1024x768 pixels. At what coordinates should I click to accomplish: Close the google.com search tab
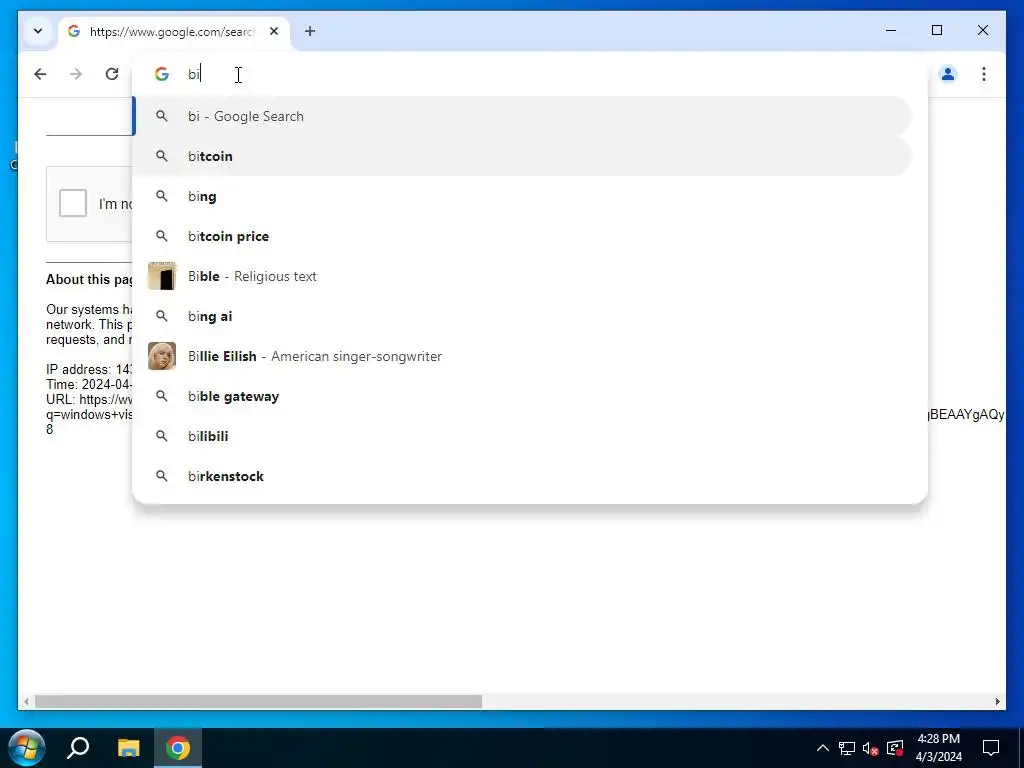(274, 31)
